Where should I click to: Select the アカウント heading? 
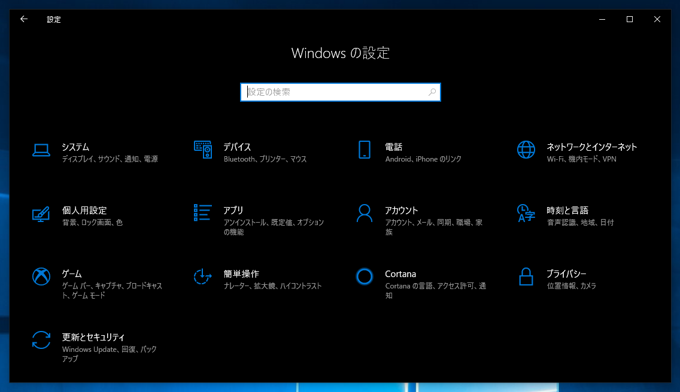click(401, 211)
